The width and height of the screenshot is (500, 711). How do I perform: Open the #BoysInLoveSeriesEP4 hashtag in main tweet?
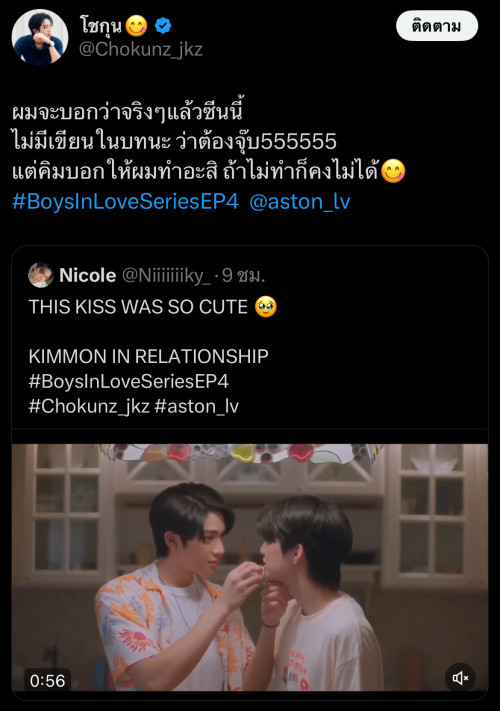click(x=125, y=201)
